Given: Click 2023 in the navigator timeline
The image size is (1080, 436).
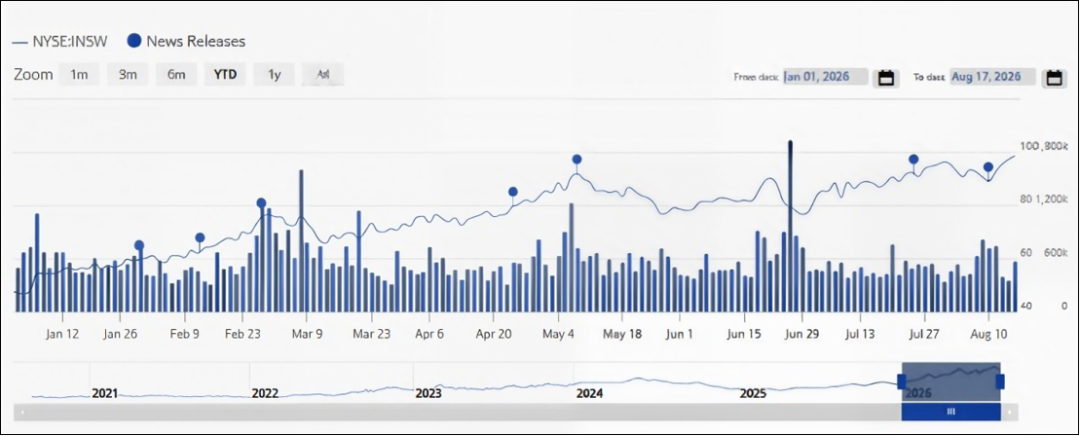Looking at the screenshot, I should (x=428, y=394).
